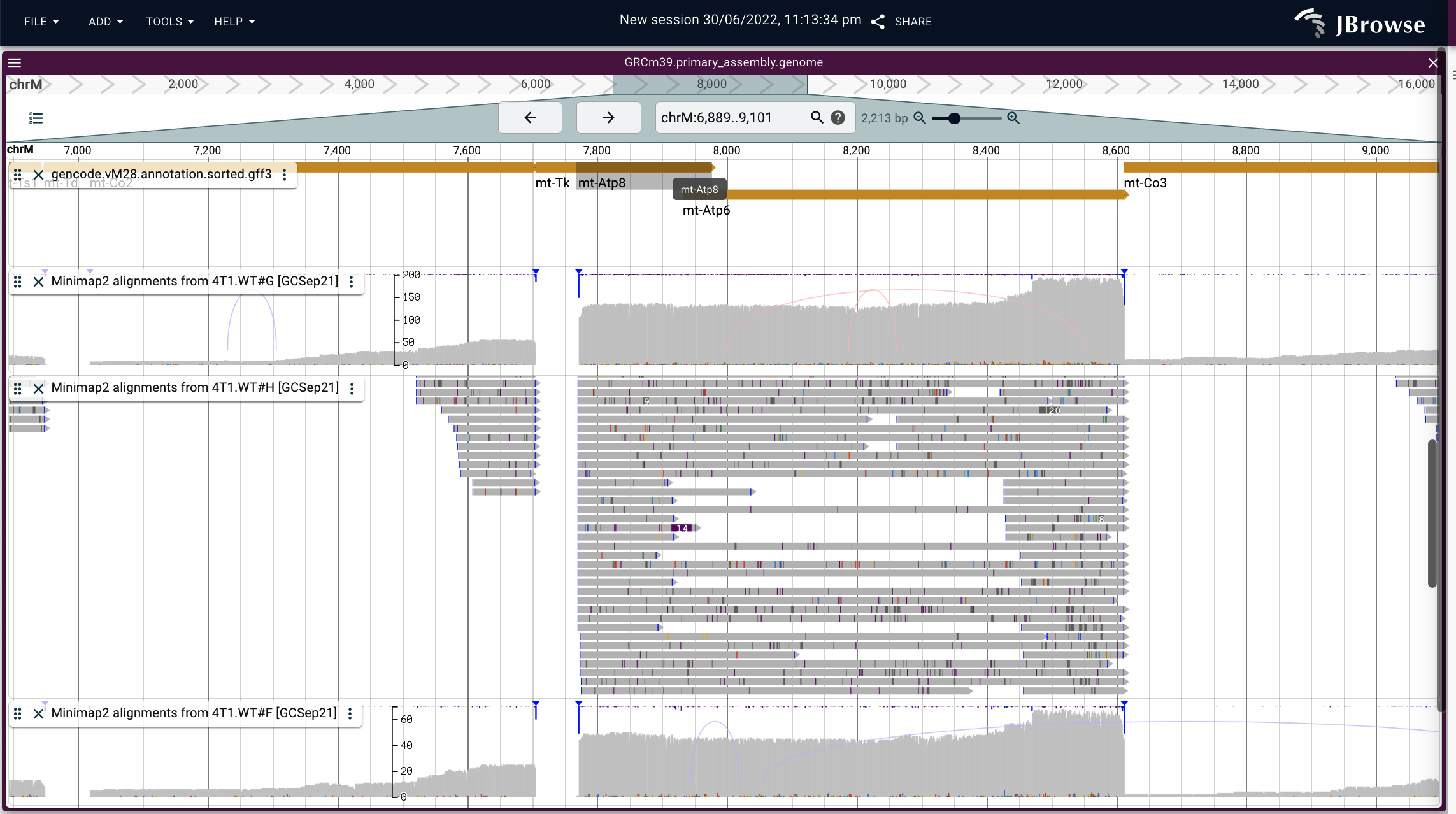Click the zoom-out magnifier icon
The width and height of the screenshot is (1456, 814).
[x=920, y=118]
